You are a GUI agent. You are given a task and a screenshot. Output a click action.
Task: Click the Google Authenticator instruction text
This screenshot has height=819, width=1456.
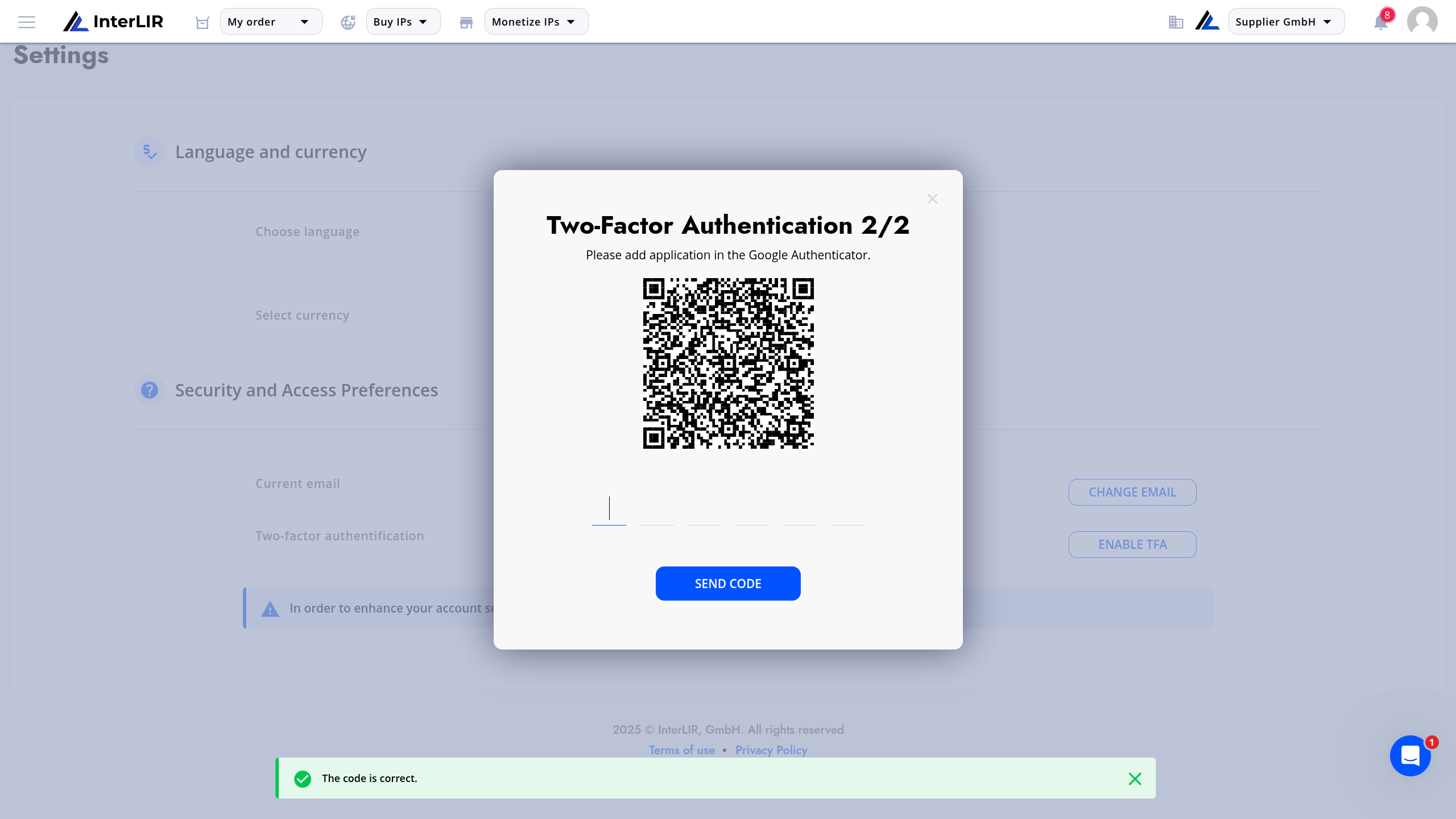point(728,255)
